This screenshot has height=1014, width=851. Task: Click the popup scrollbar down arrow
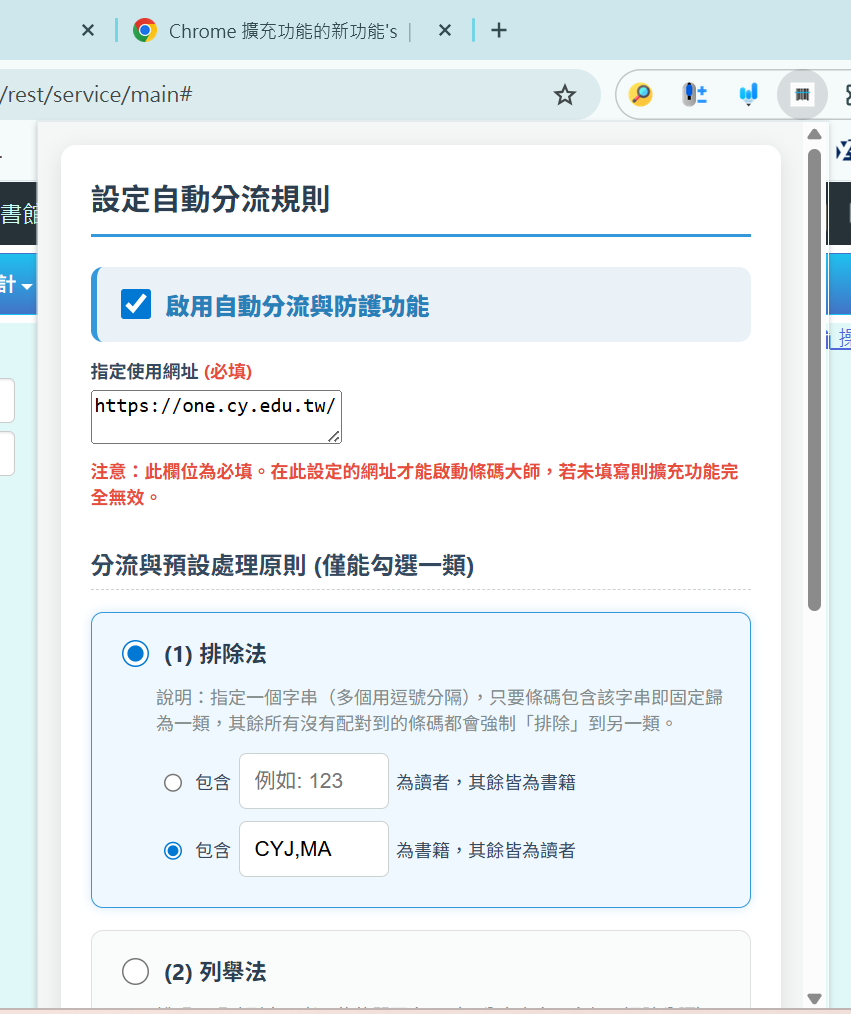pyautogui.click(x=814, y=998)
